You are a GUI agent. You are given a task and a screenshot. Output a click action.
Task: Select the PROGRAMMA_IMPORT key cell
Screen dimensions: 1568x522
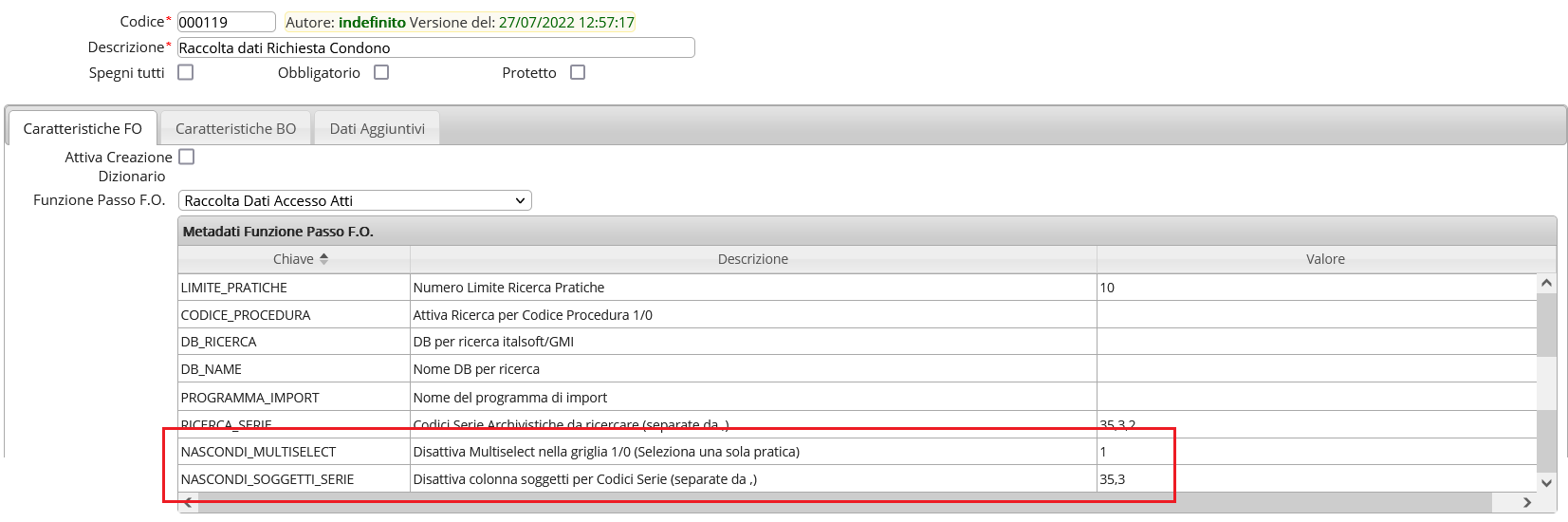click(x=294, y=398)
